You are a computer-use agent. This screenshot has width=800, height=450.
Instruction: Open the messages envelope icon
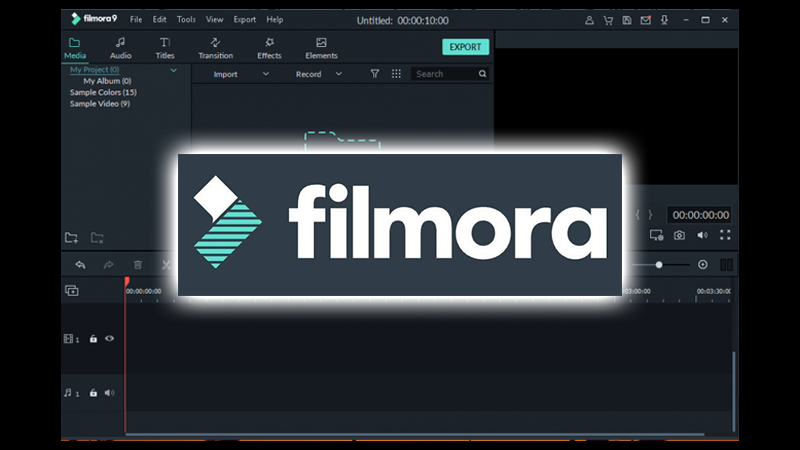click(645, 20)
